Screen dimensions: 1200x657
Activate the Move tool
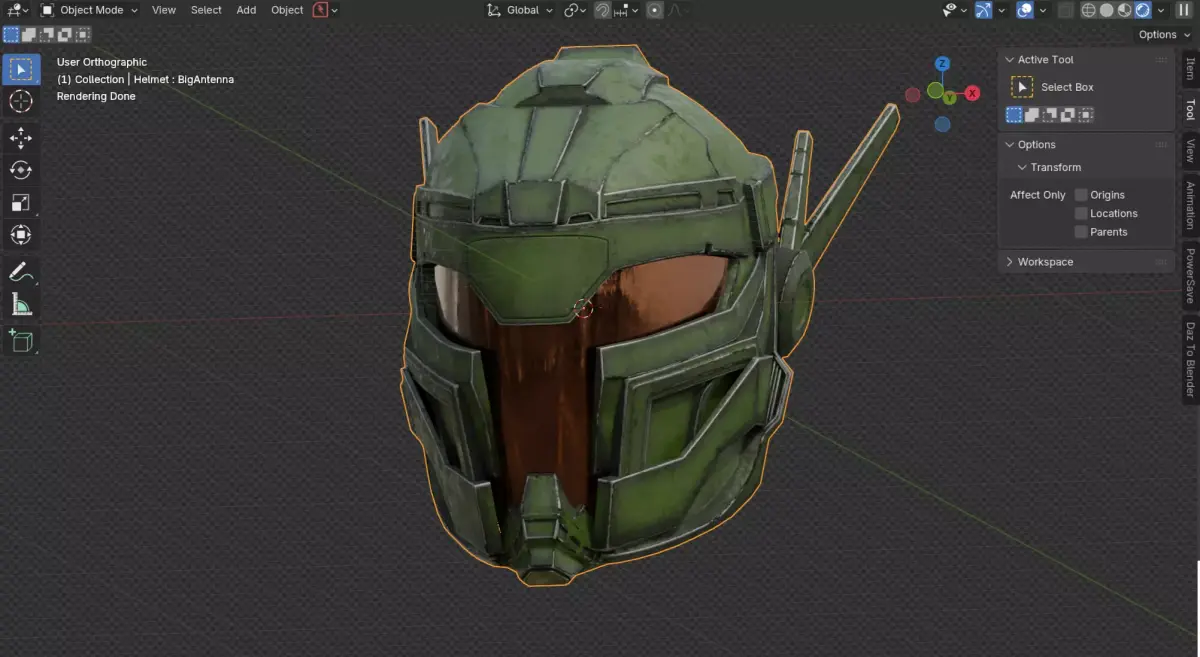pos(21,138)
